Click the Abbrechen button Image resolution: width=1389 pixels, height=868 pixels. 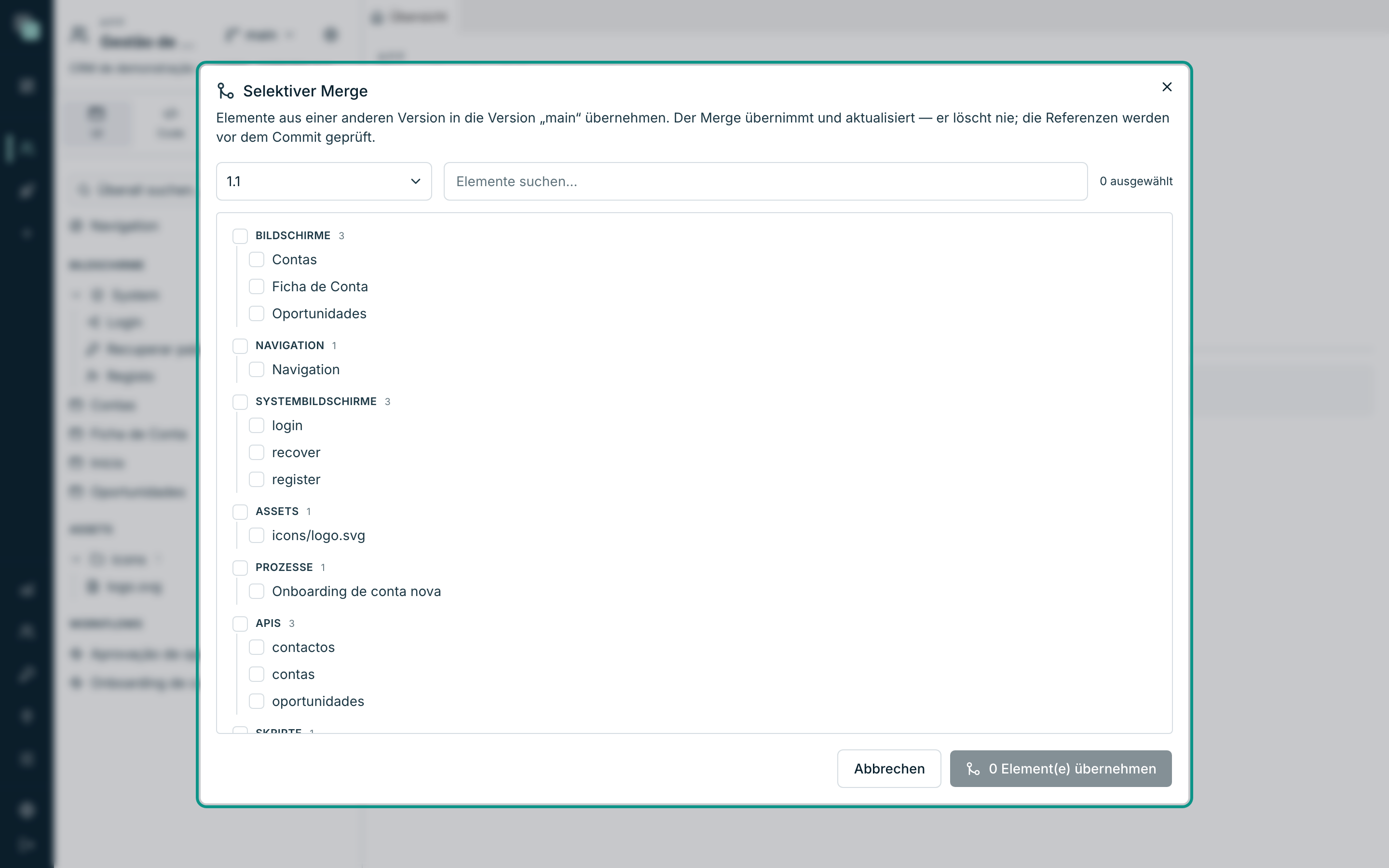tap(888, 769)
